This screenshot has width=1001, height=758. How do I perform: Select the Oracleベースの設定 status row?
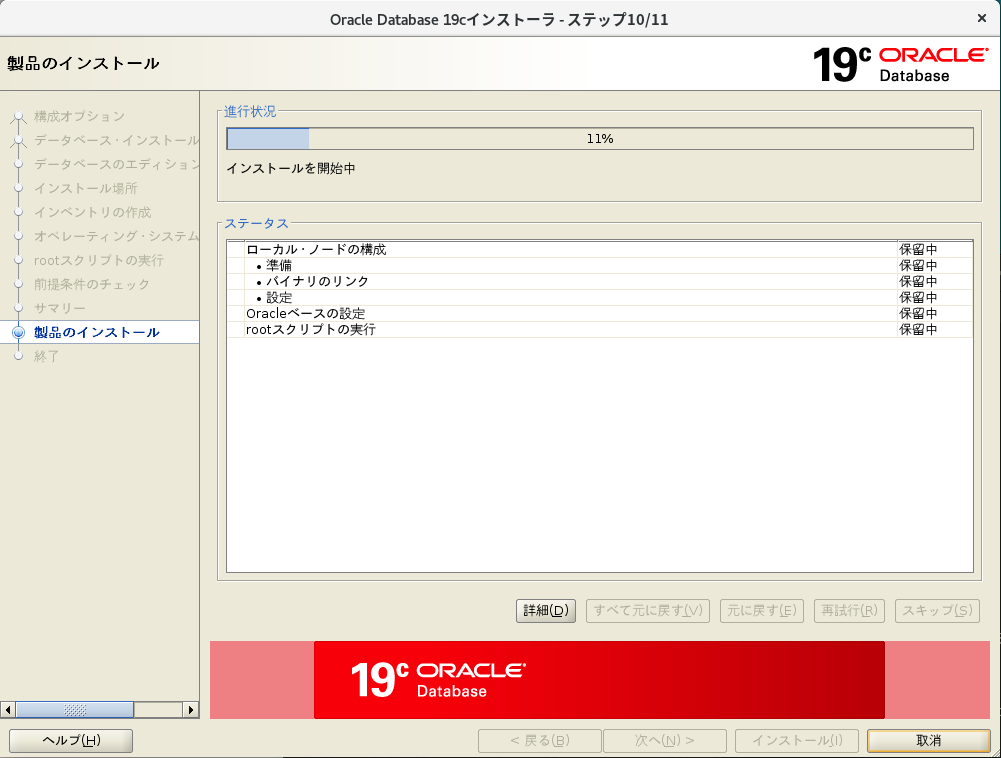[305, 314]
